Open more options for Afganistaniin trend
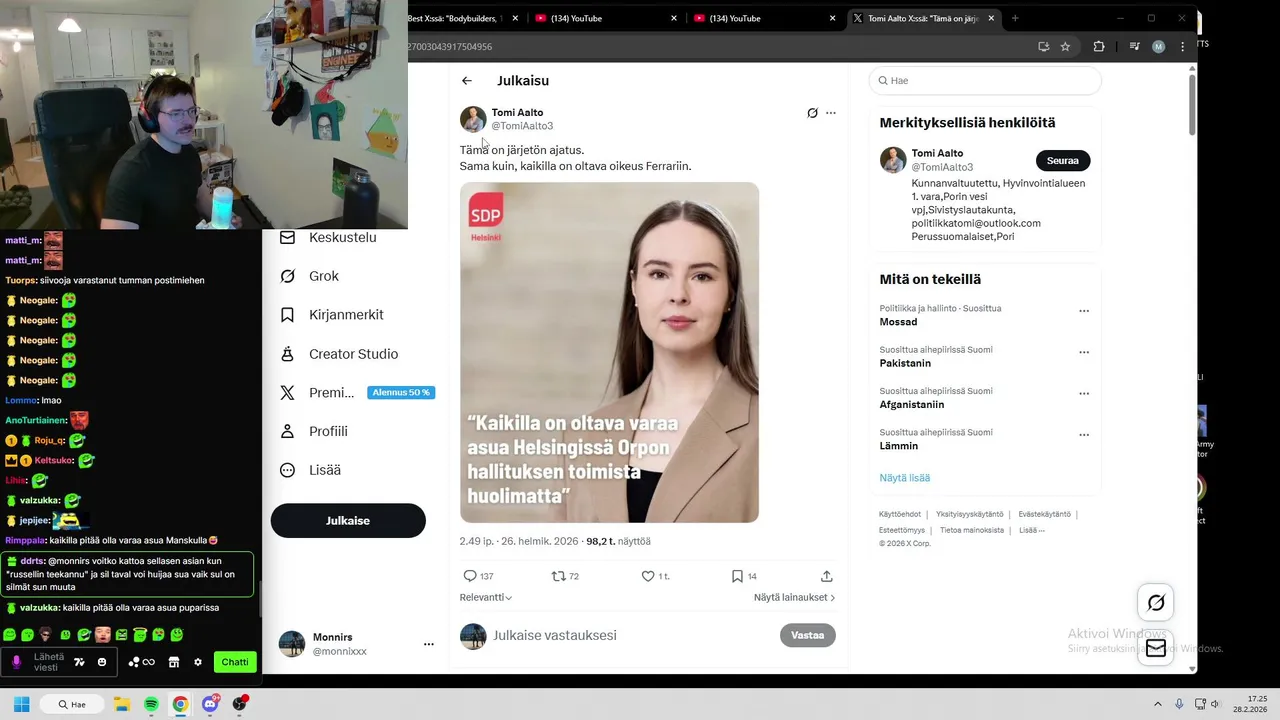1280x720 pixels. [x=1084, y=394]
